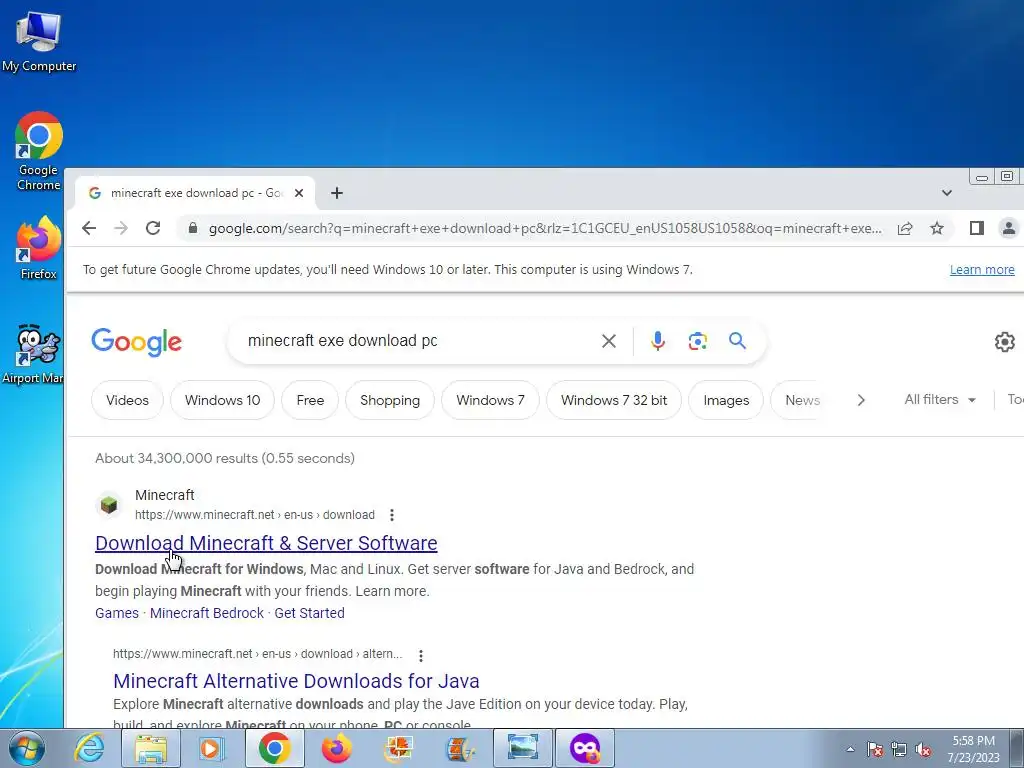Open taskbar clock showing 5:58 PM

pyautogui.click(x=974, y=749)
